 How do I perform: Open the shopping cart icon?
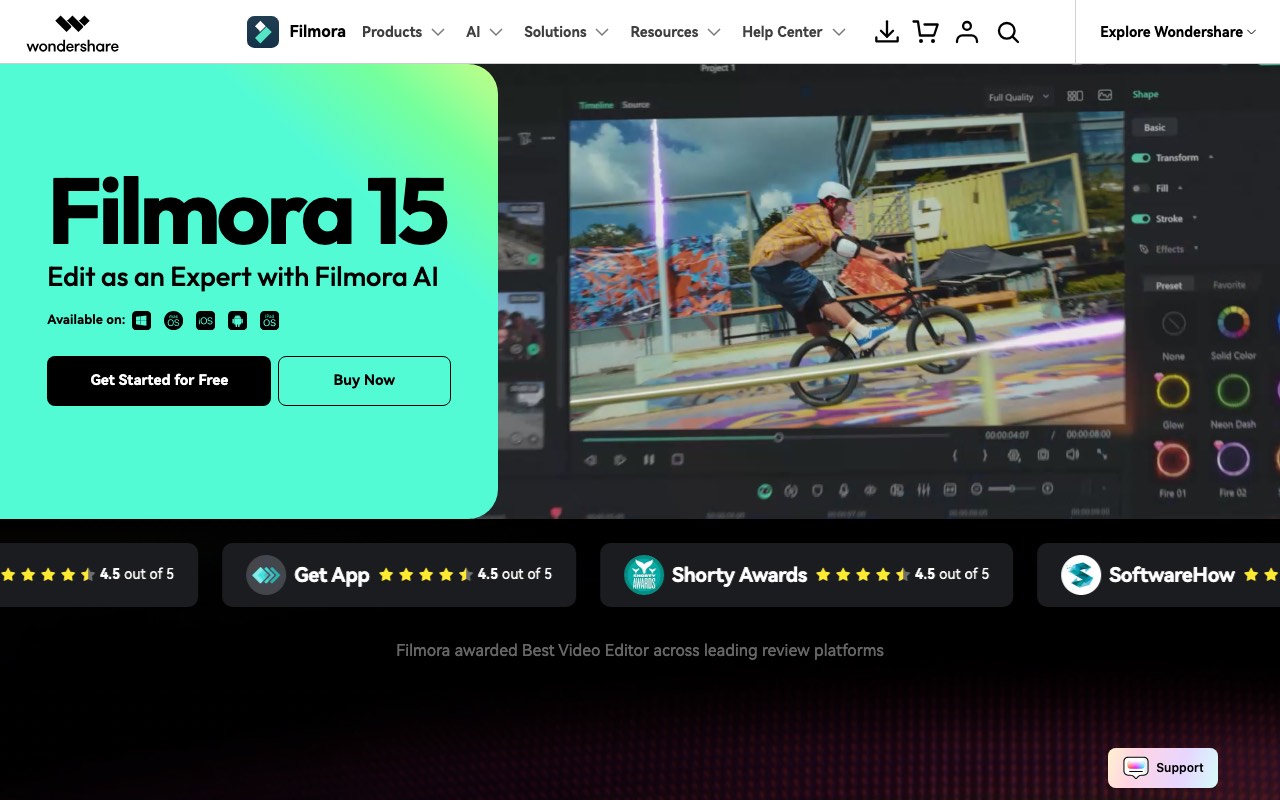coord(926,32)
